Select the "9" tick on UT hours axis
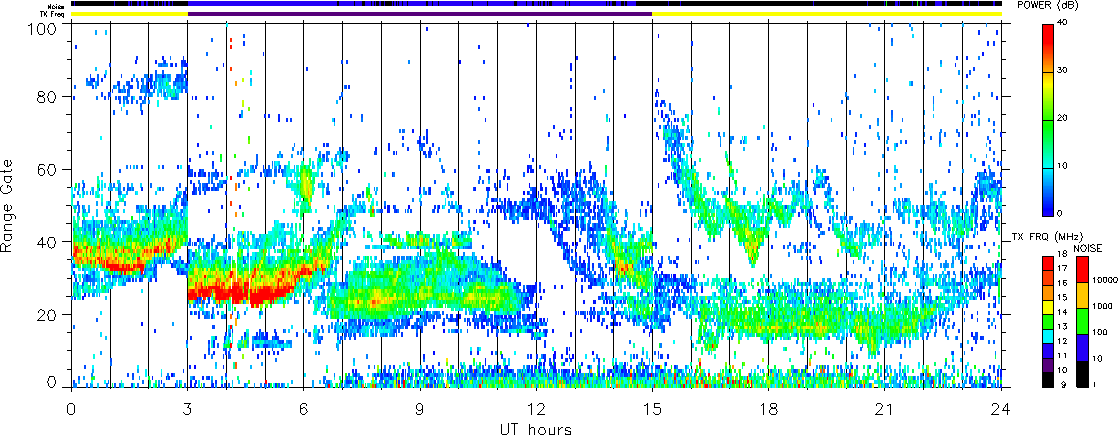The image size is (1118, 435). click(420, 409)
